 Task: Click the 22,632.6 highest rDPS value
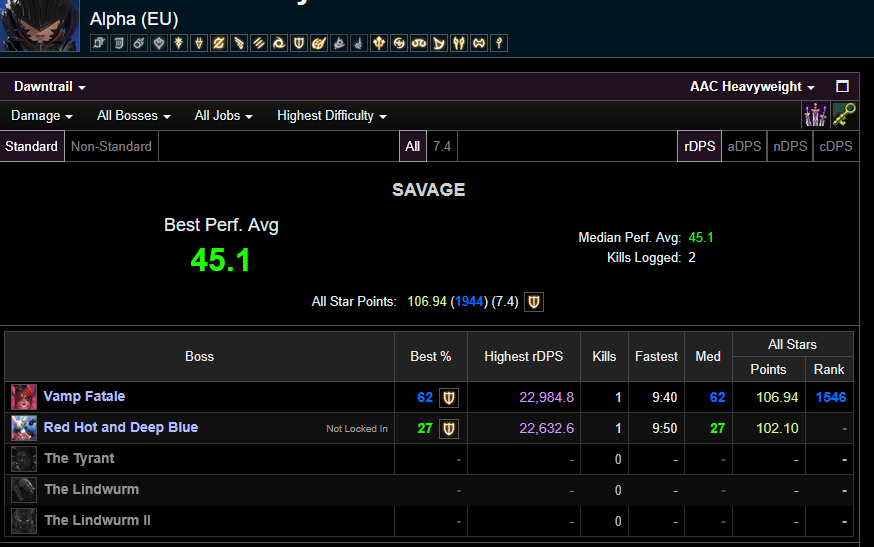point(546,428)
